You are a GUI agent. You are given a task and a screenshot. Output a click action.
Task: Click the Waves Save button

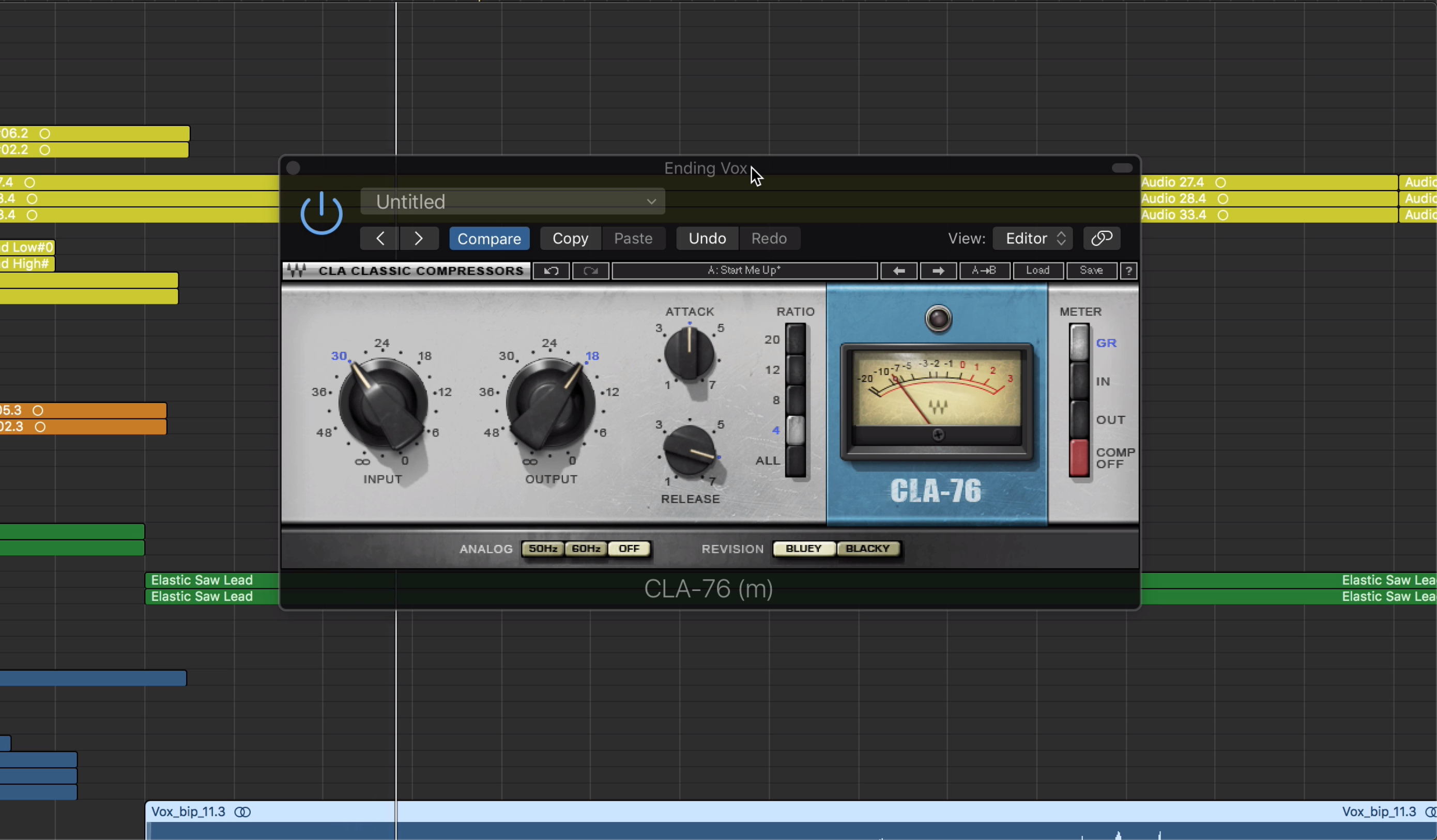[x=1090, y=271]
